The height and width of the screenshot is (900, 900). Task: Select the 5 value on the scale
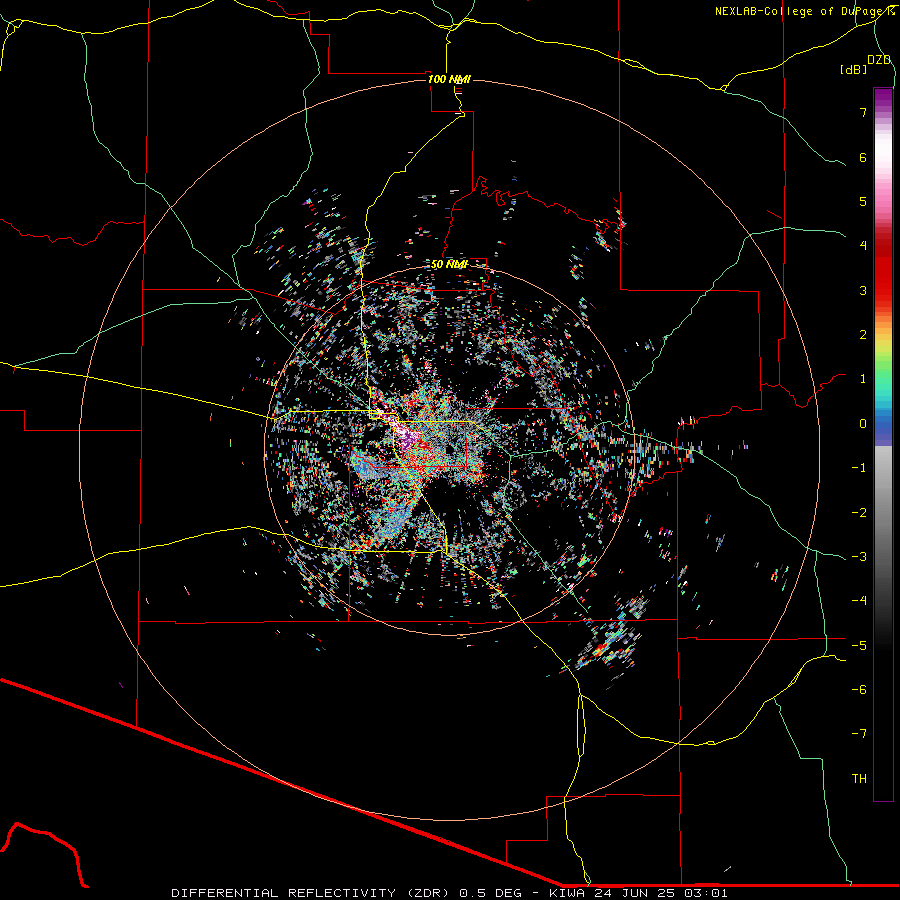click(863, 201)
